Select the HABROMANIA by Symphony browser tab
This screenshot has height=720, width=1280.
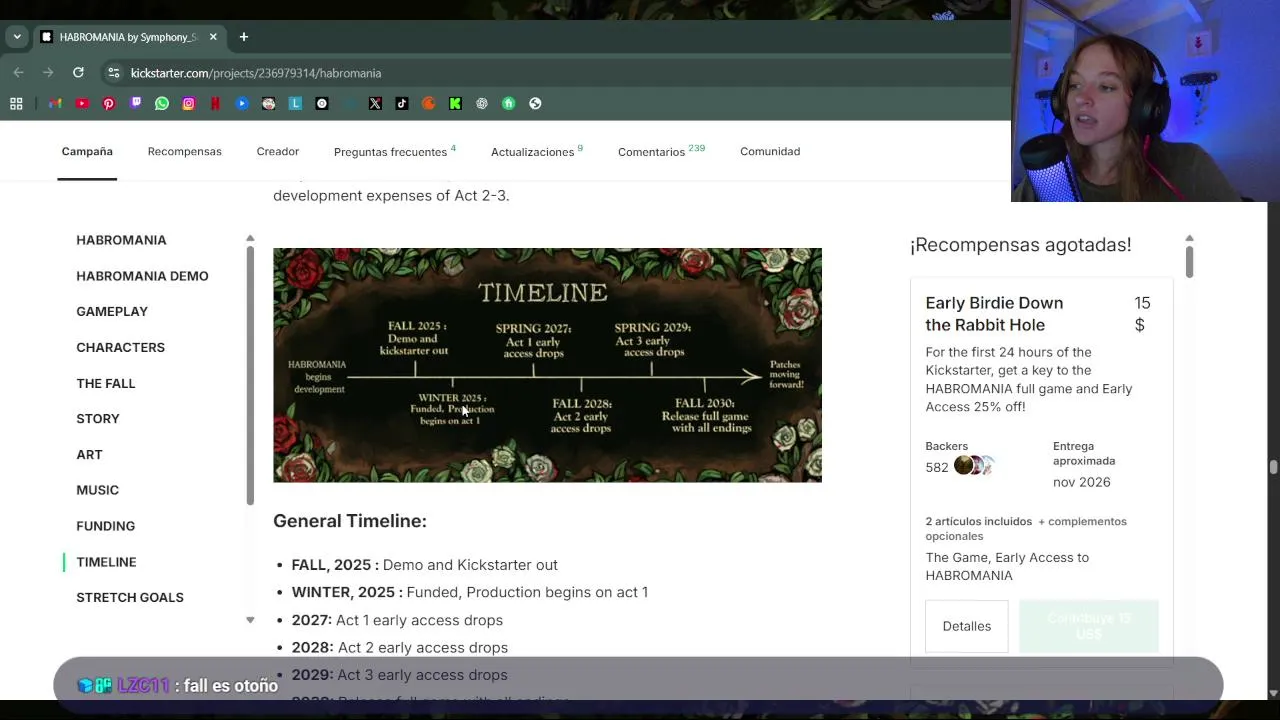tap(130, 37)
